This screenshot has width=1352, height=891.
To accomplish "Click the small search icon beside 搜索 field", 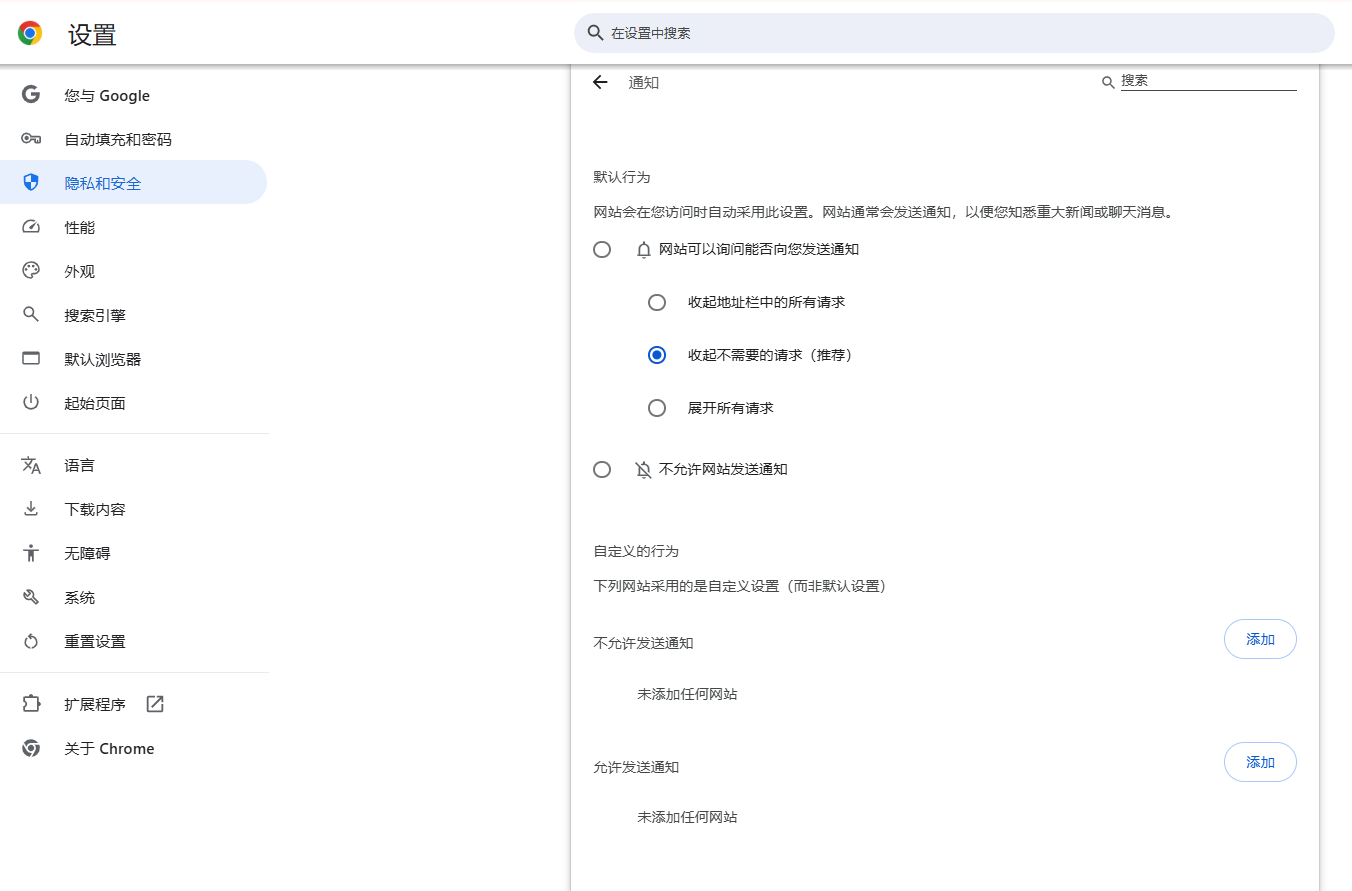I will coord(1108,82).
